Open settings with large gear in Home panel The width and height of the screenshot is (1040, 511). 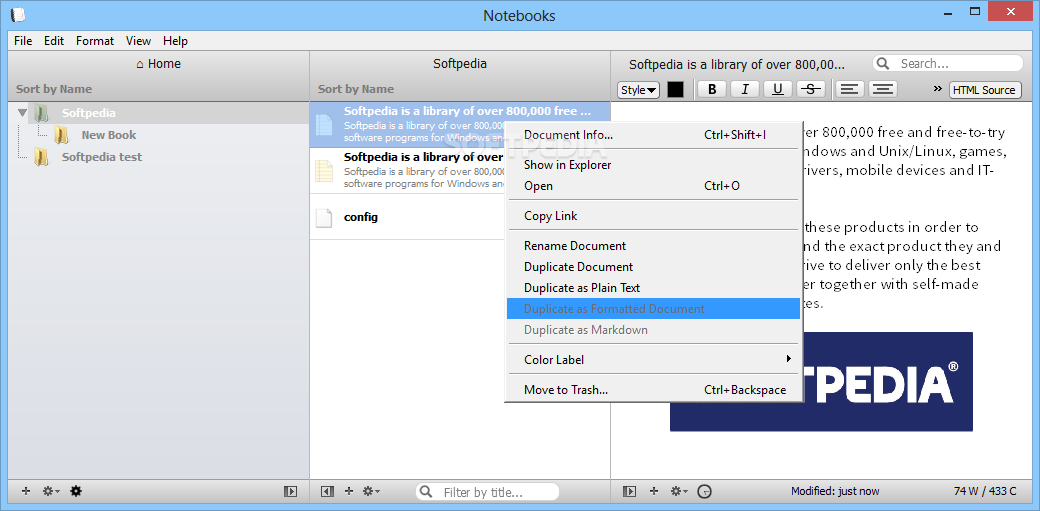(76, 491)
